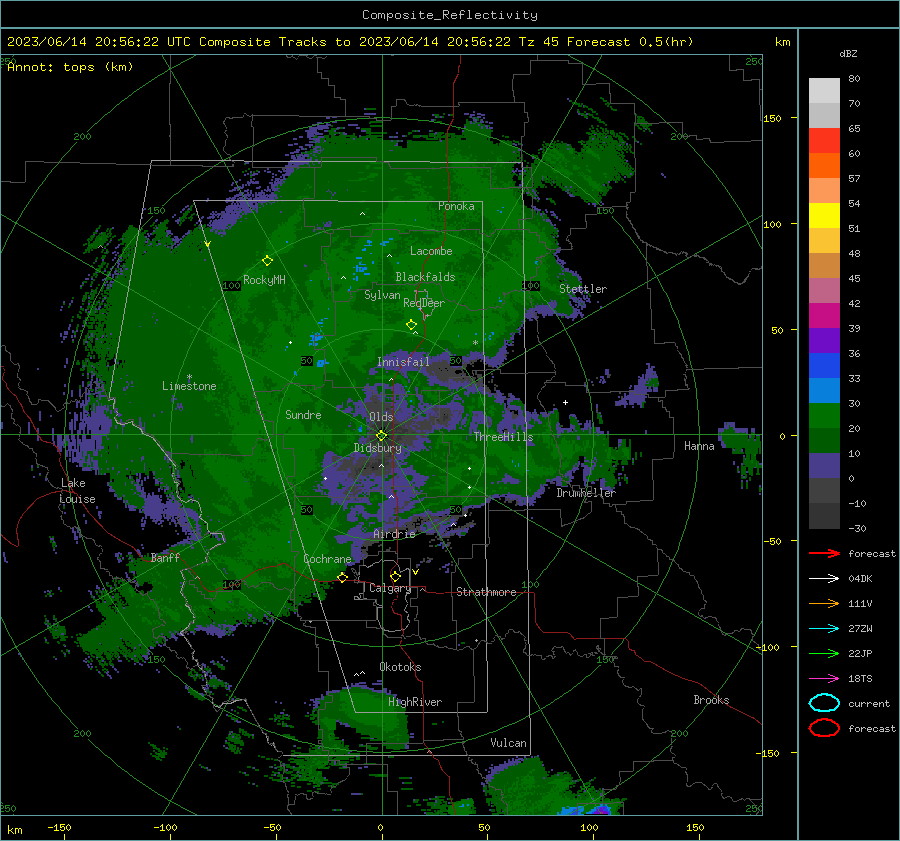Click the RockyMH label on map
Viewport: 900px width, 841px height.
point(264,280)
